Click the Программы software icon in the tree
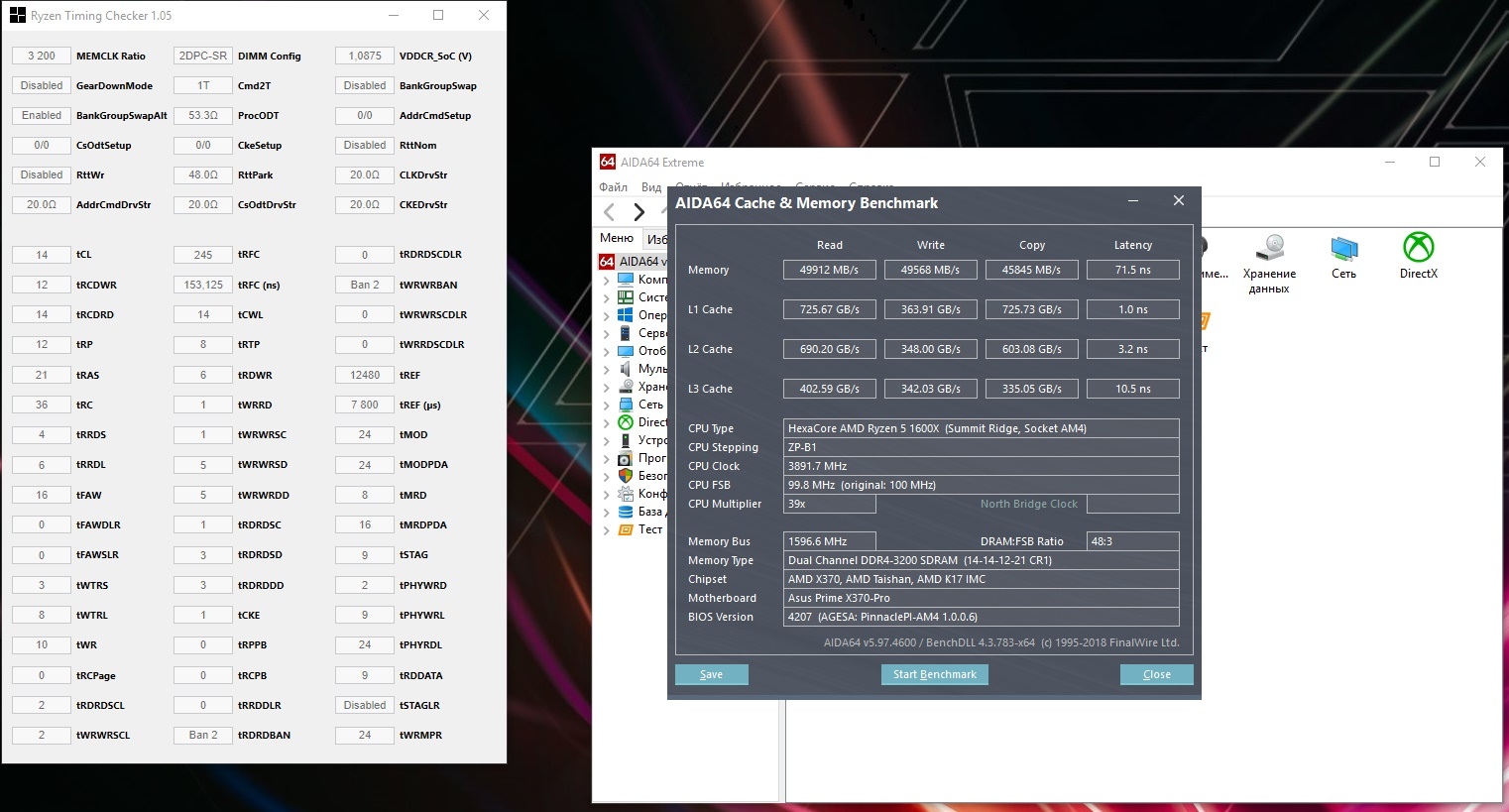 coord(626,458)
